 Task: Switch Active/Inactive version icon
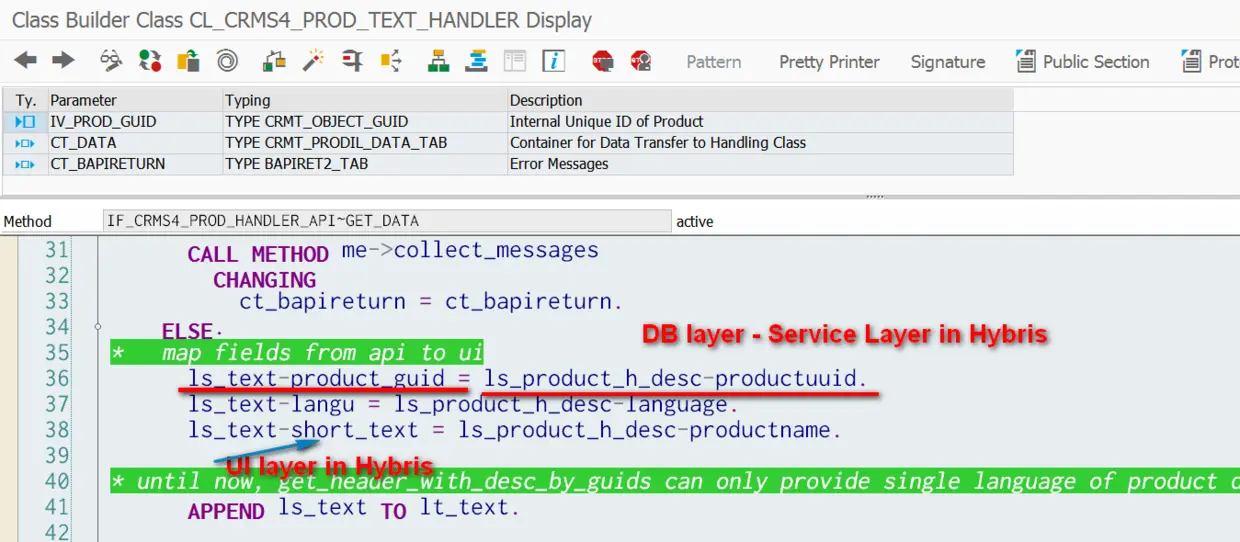click(150, 61)
